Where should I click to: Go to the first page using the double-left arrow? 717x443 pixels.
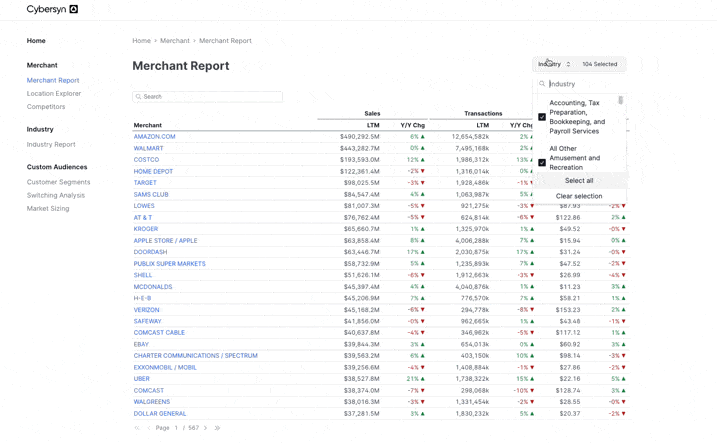point(137,428)
